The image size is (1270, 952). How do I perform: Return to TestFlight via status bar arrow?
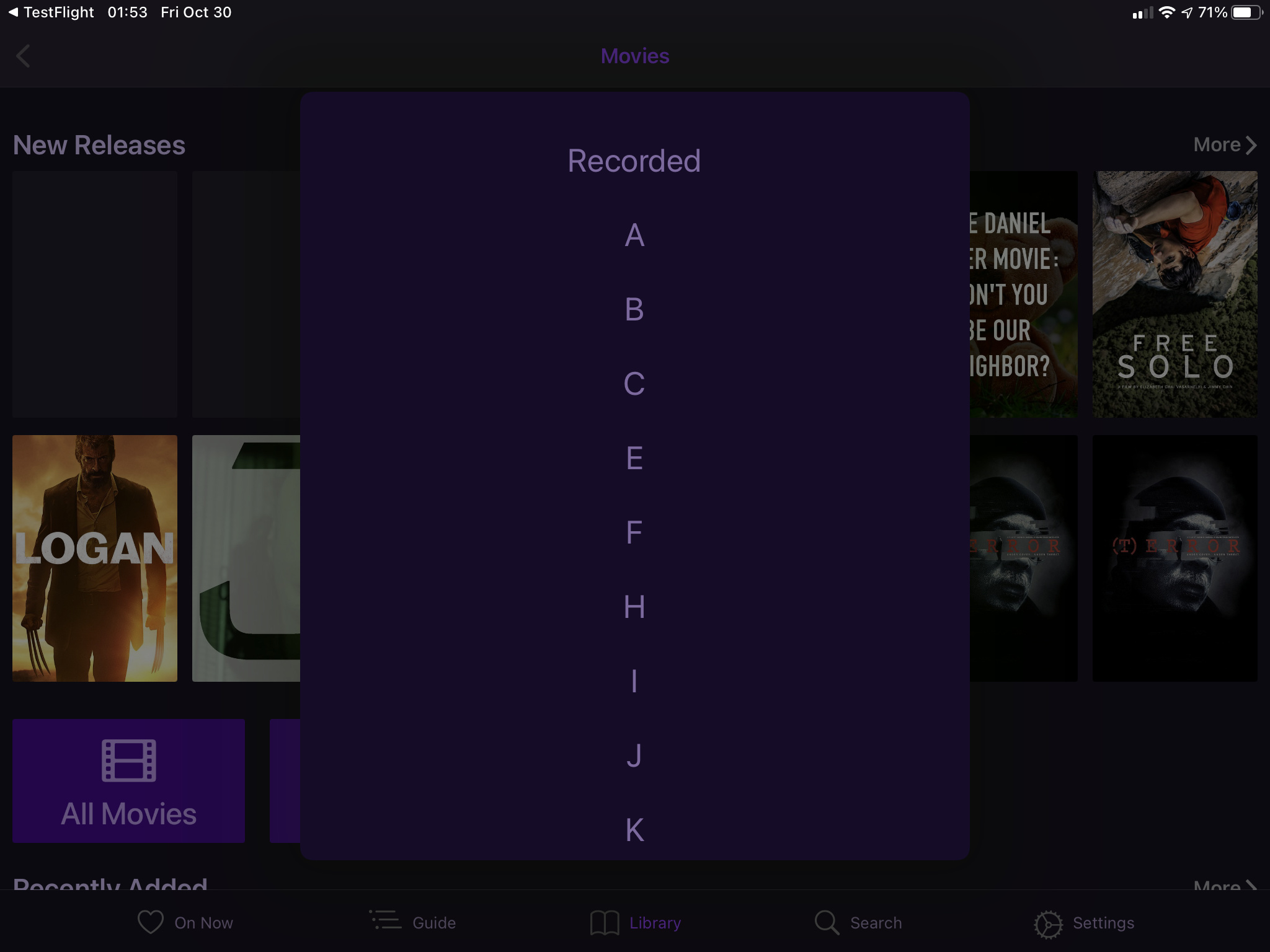13,12
